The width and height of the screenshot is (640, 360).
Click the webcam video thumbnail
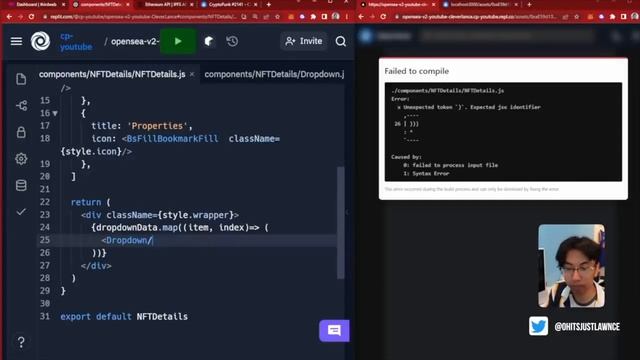(571, 266)
